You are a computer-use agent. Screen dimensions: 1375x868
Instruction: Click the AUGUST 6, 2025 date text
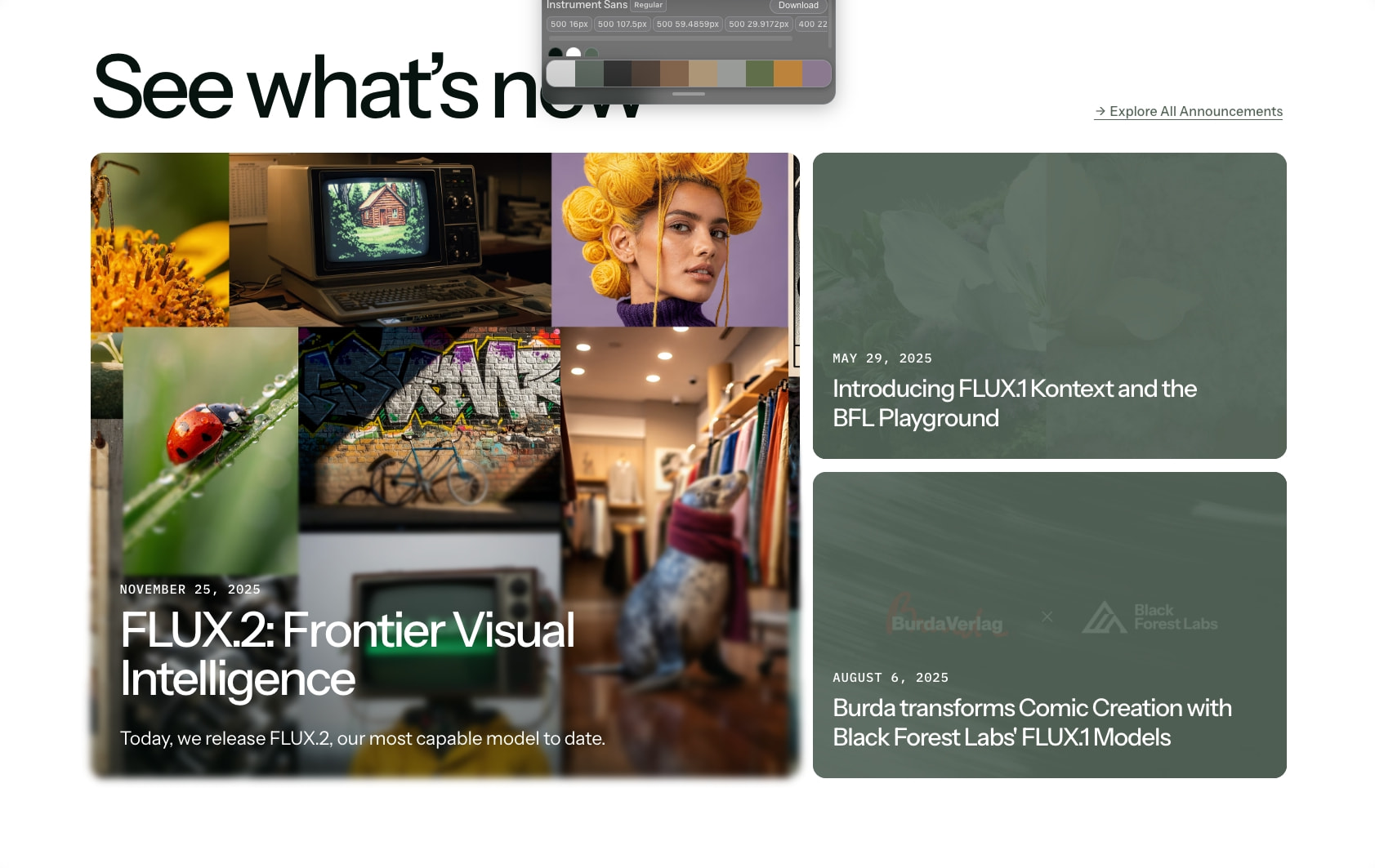click(891, 678)
